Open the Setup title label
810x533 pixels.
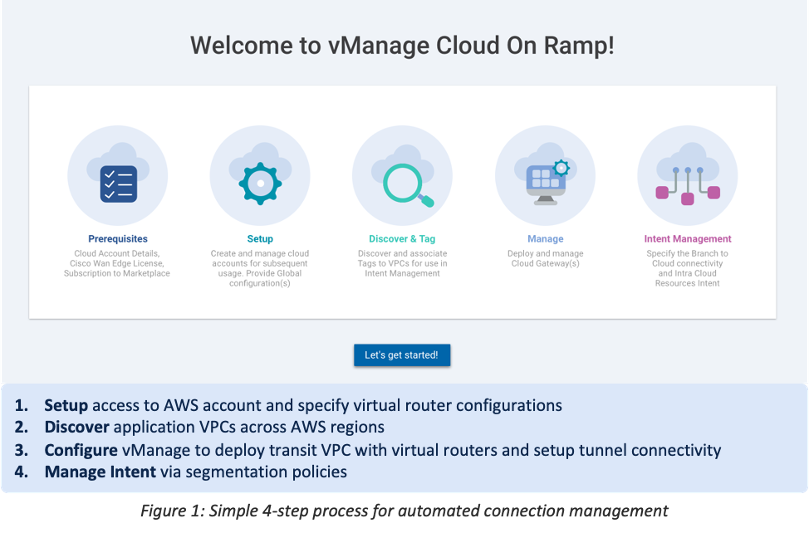[259, 239]
